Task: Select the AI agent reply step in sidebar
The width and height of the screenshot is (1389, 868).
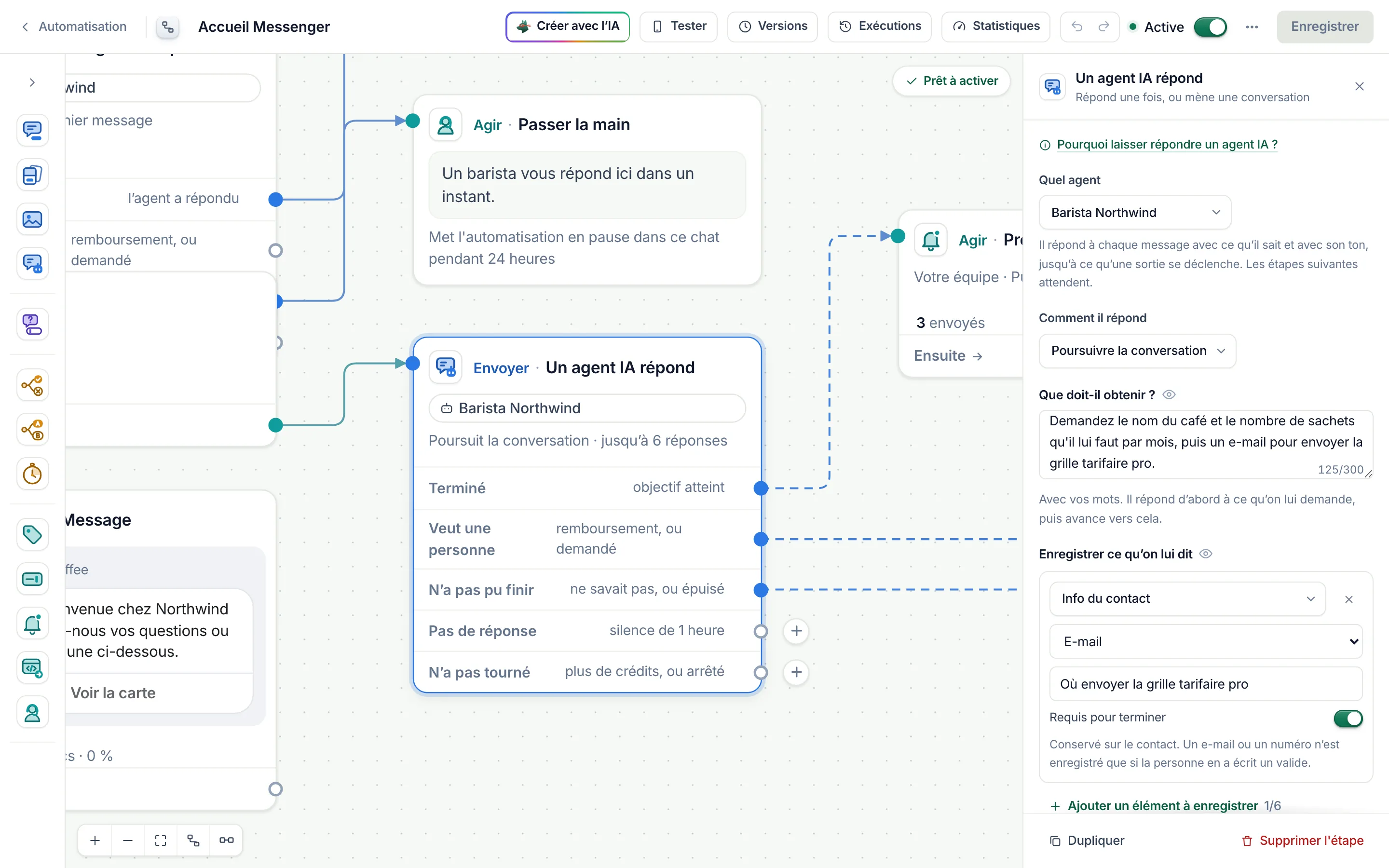Action: click(x=32, y=264)
